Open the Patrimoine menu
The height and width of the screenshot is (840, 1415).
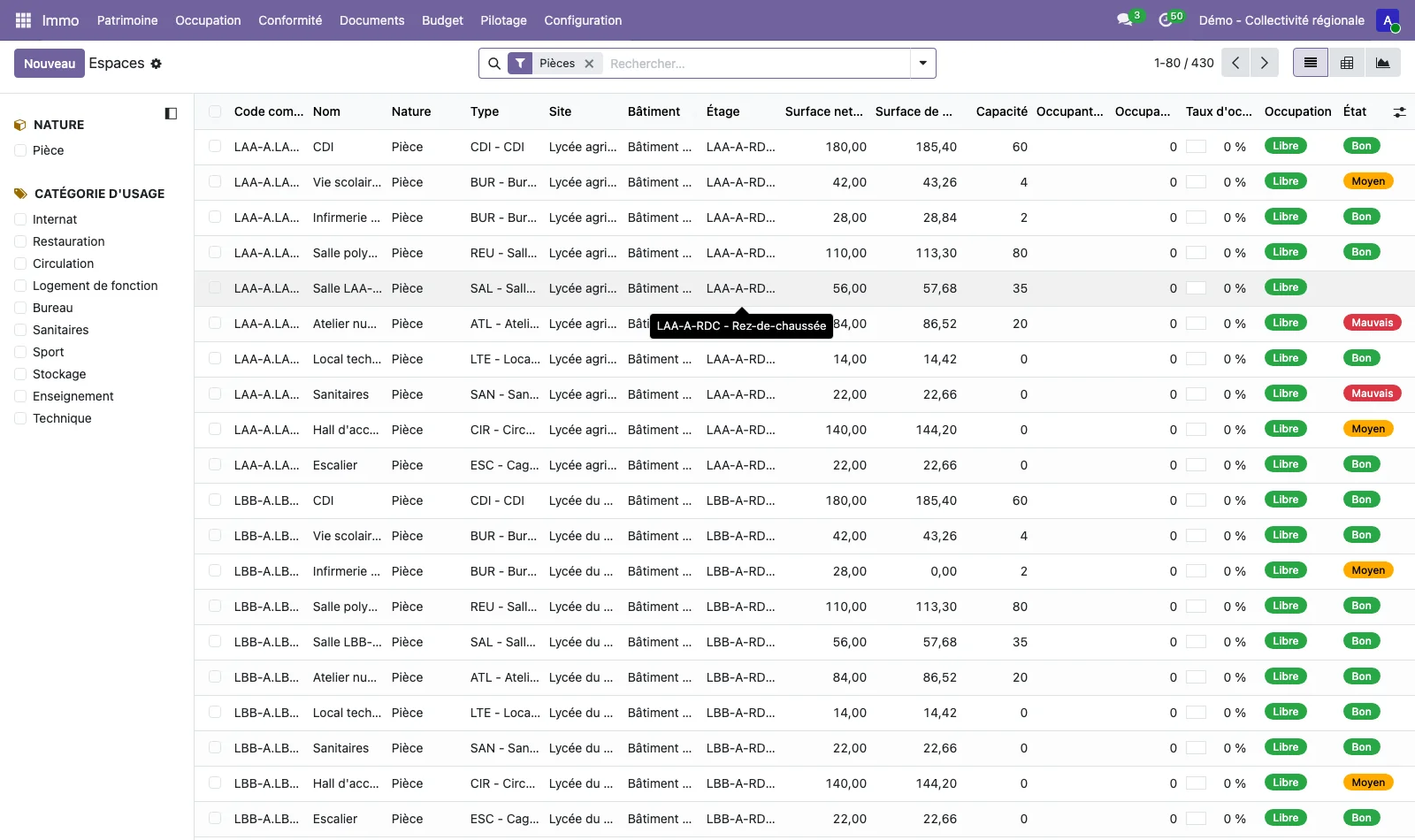point(127,20)
